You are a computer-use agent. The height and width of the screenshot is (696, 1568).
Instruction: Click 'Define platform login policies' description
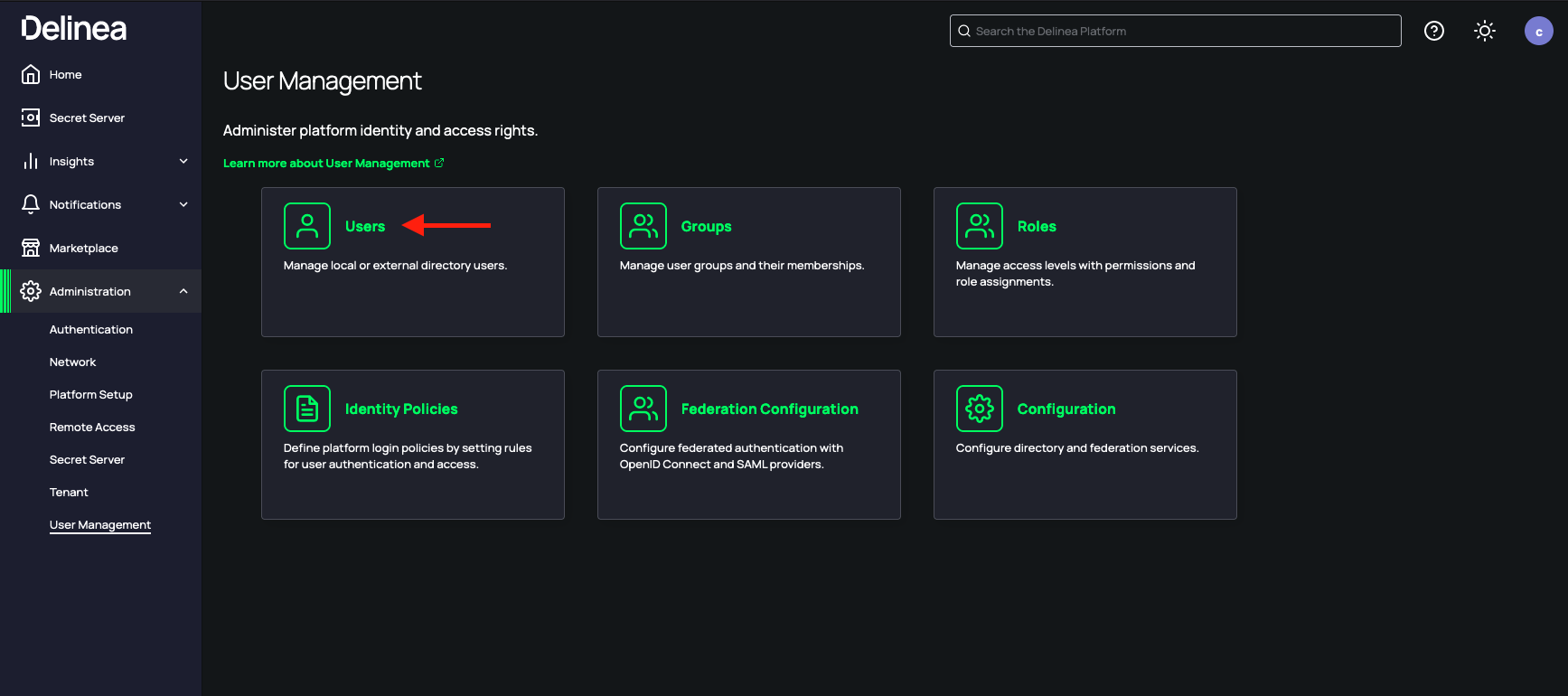click(408, 456)
